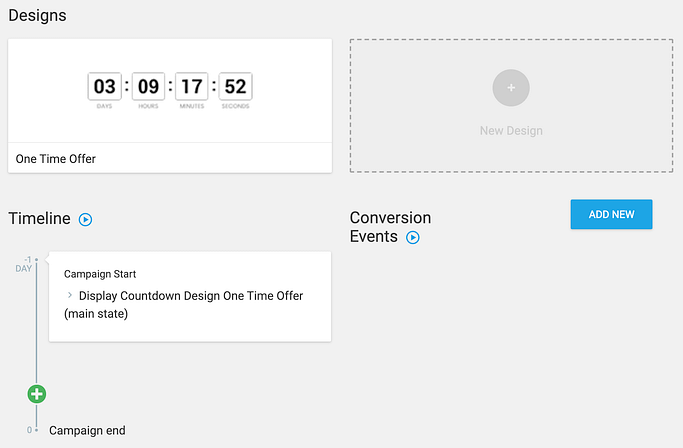The image size is (683, 448).
Task: Open the One Time Offer design thumbnail
Action: 170,91
